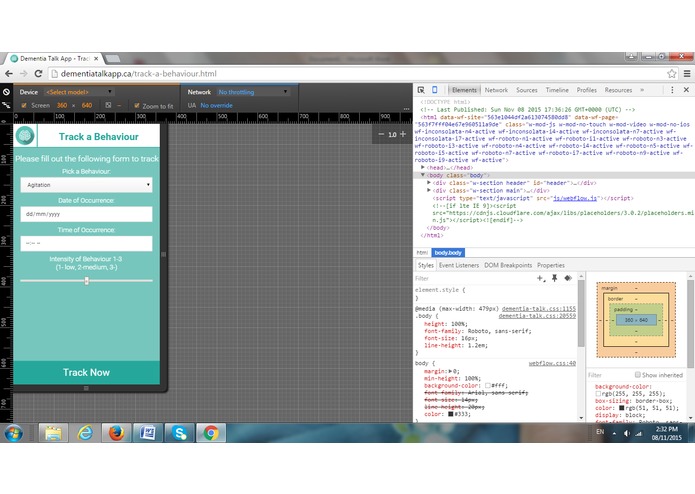
Task: Add a new style rule plus icon
Action: [540, 278]
